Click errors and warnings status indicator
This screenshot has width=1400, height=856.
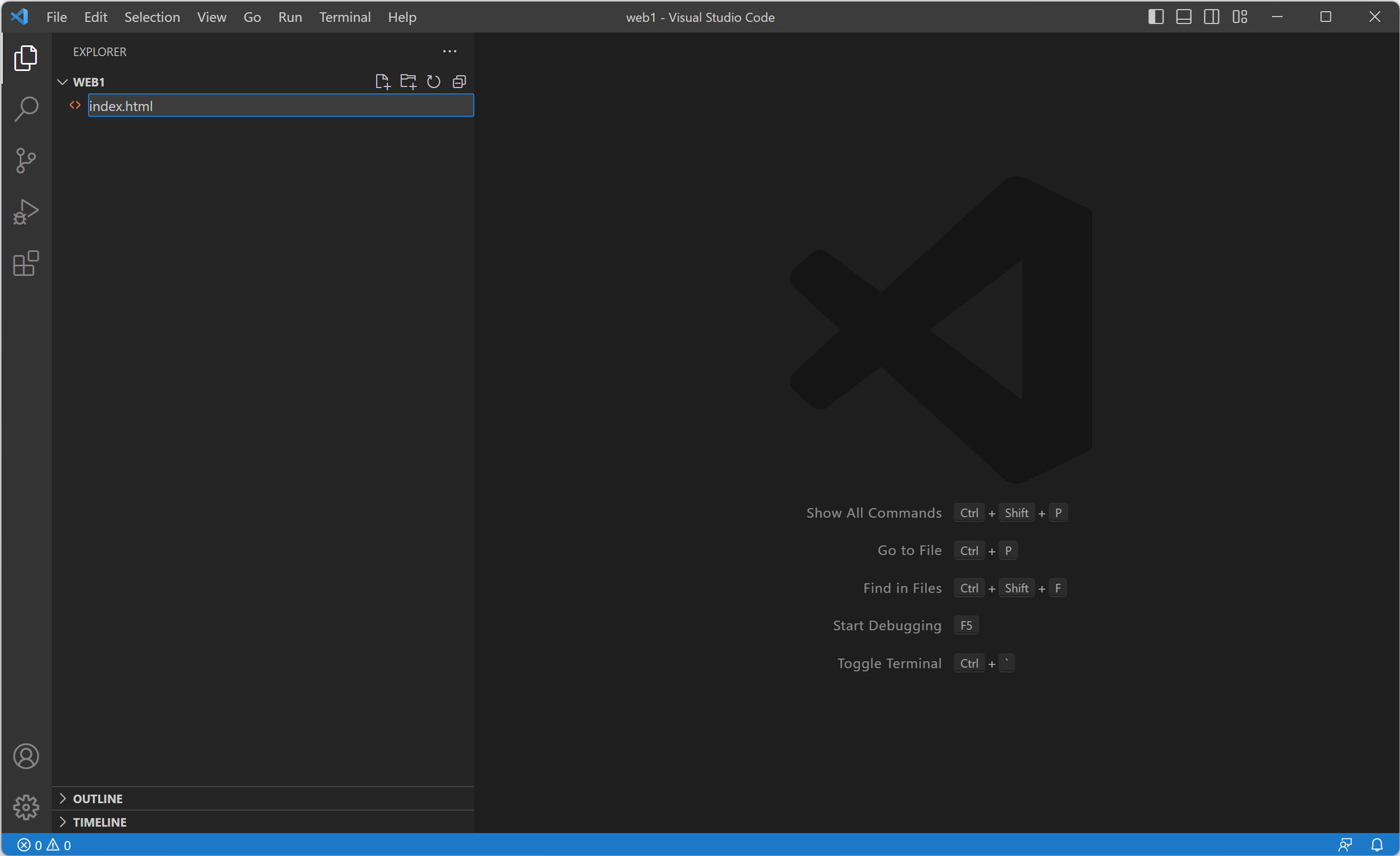click(44, 845)
